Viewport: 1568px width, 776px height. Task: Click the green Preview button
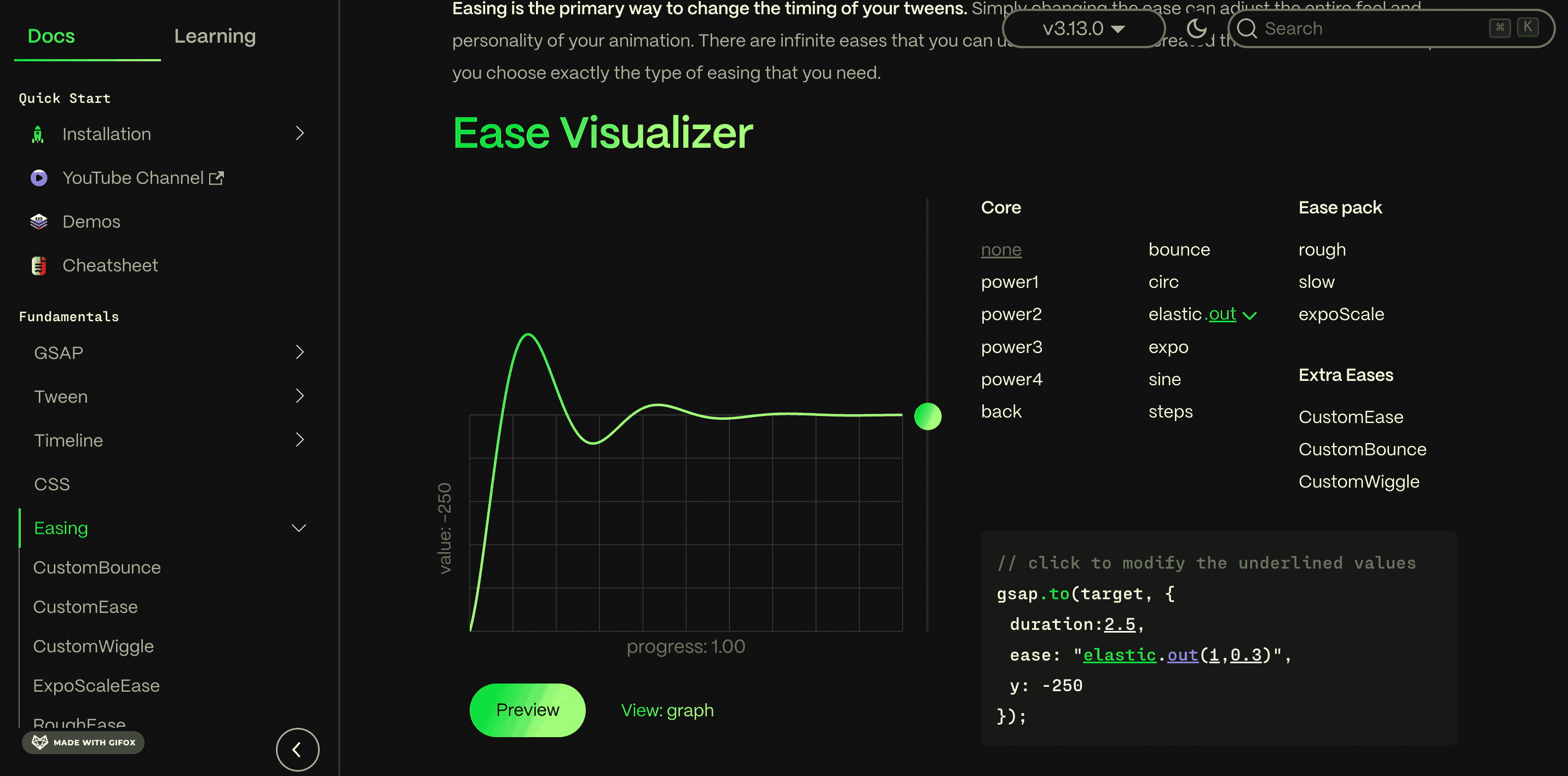click(x=527, y=710)
